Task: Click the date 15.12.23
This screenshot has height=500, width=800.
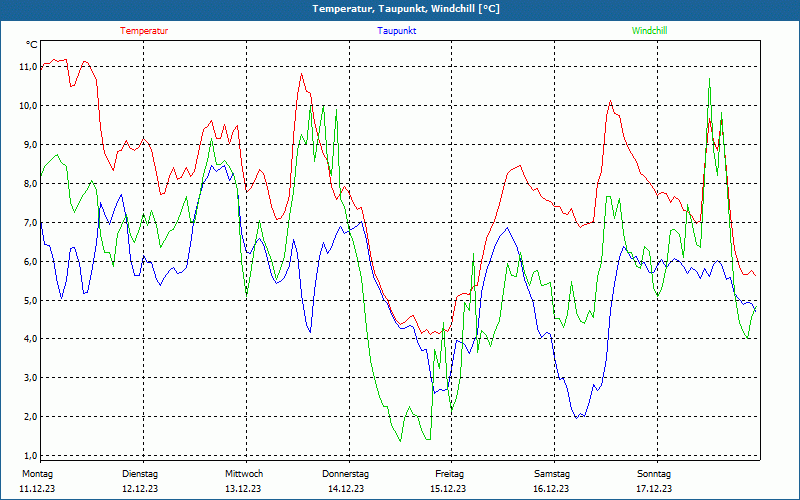Action: (448, 489)
